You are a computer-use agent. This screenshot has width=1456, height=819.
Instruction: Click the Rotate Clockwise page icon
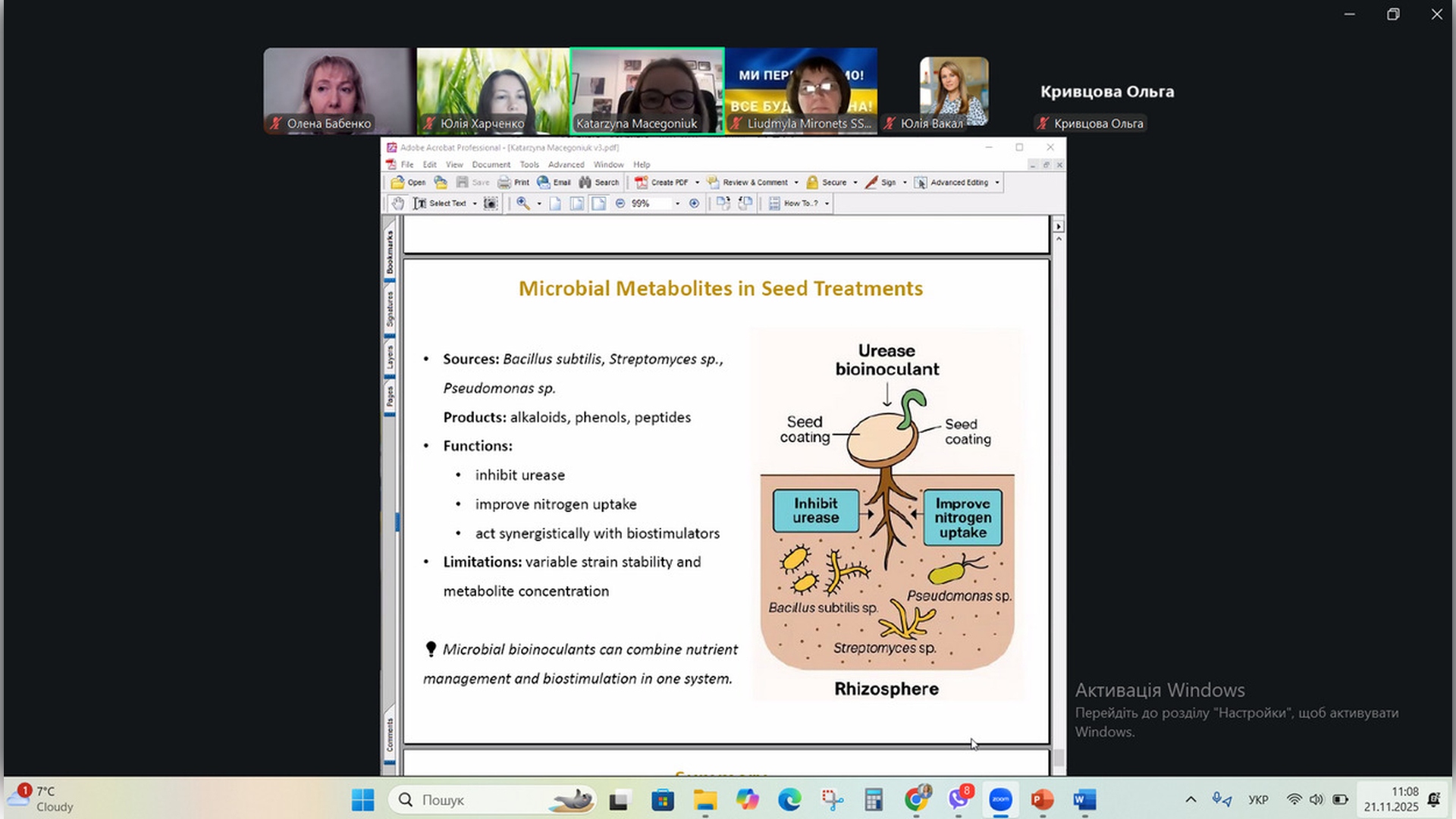click(723, 203)
